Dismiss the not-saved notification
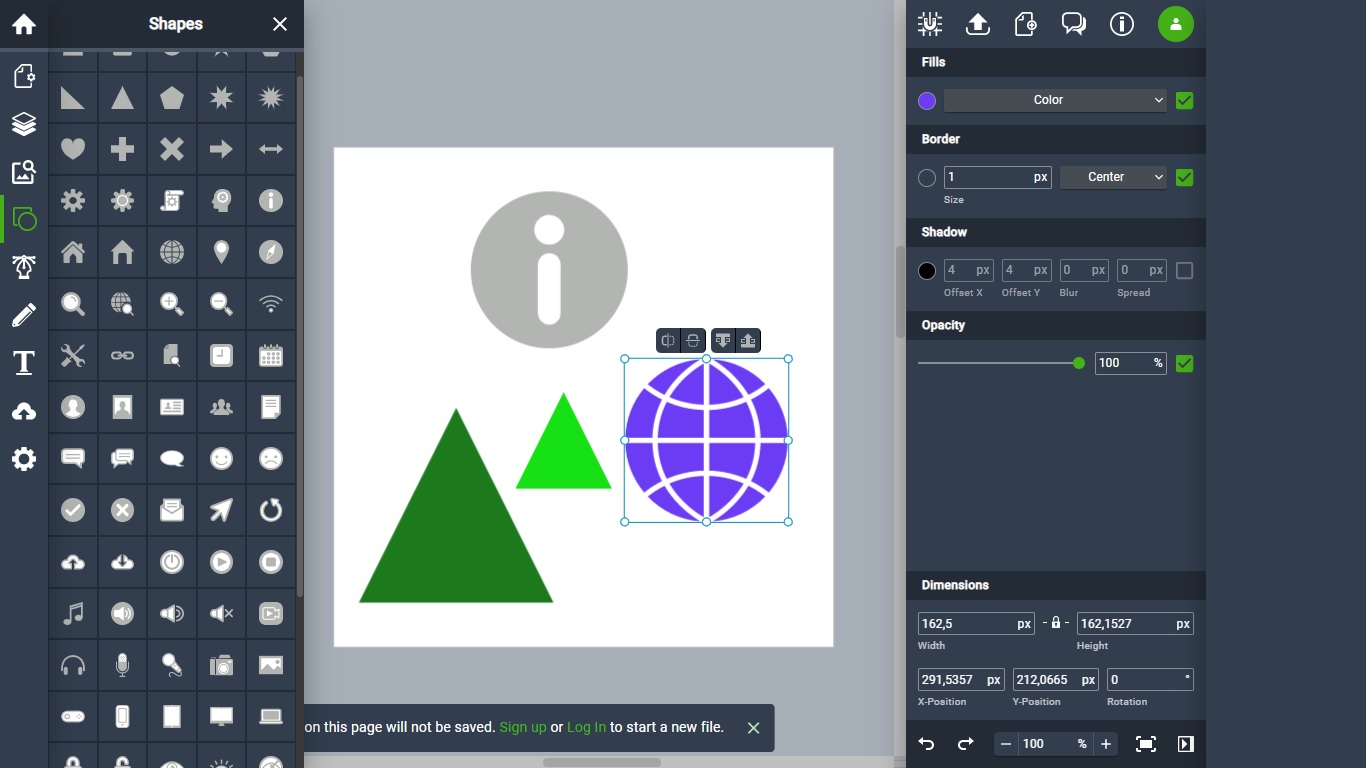1366x768 pixels. click(x=754, y=728)
